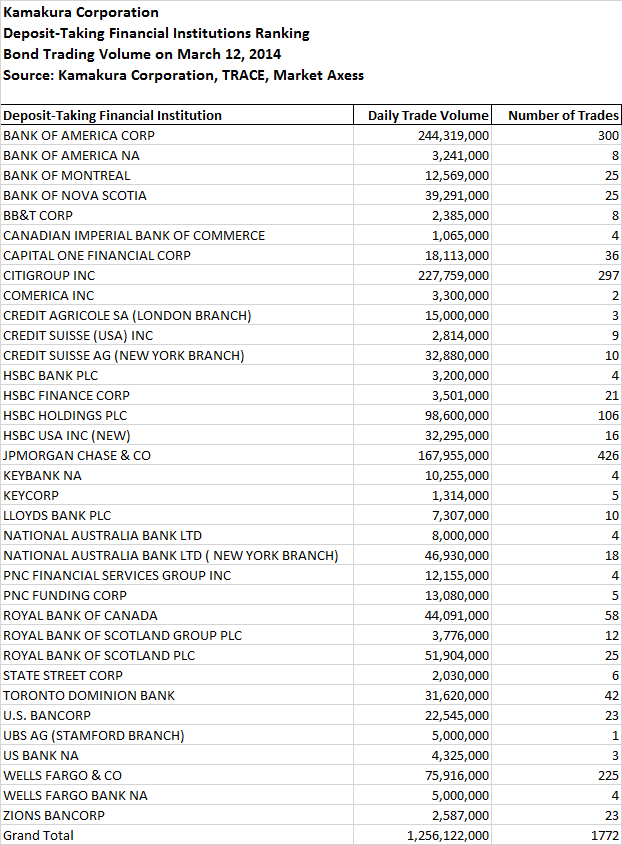Select the CREDIT SUISSE (USA) INC cell

[177, 335]
